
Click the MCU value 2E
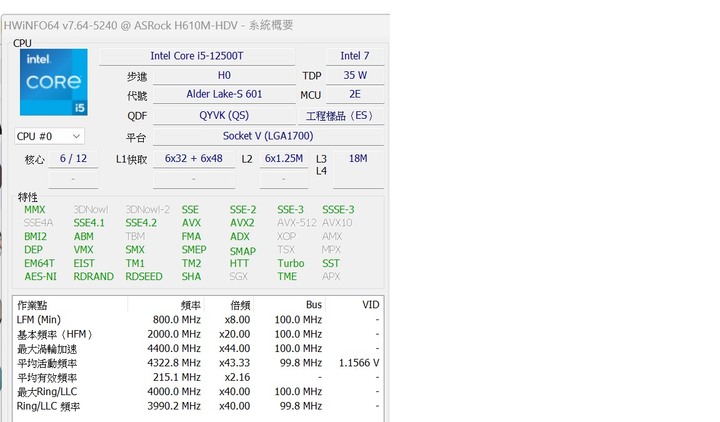coord(355,95)
